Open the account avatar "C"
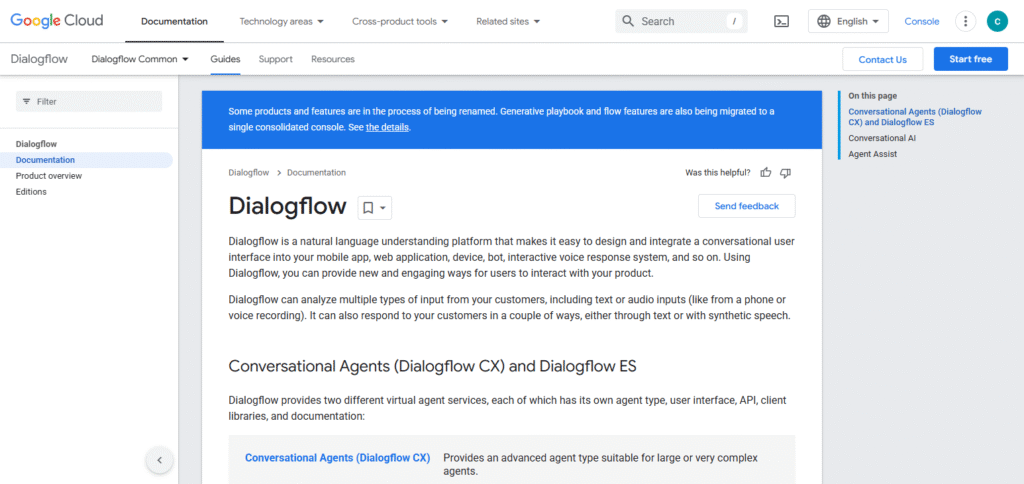The image size is (1024, 484). [x=997, y=22]
